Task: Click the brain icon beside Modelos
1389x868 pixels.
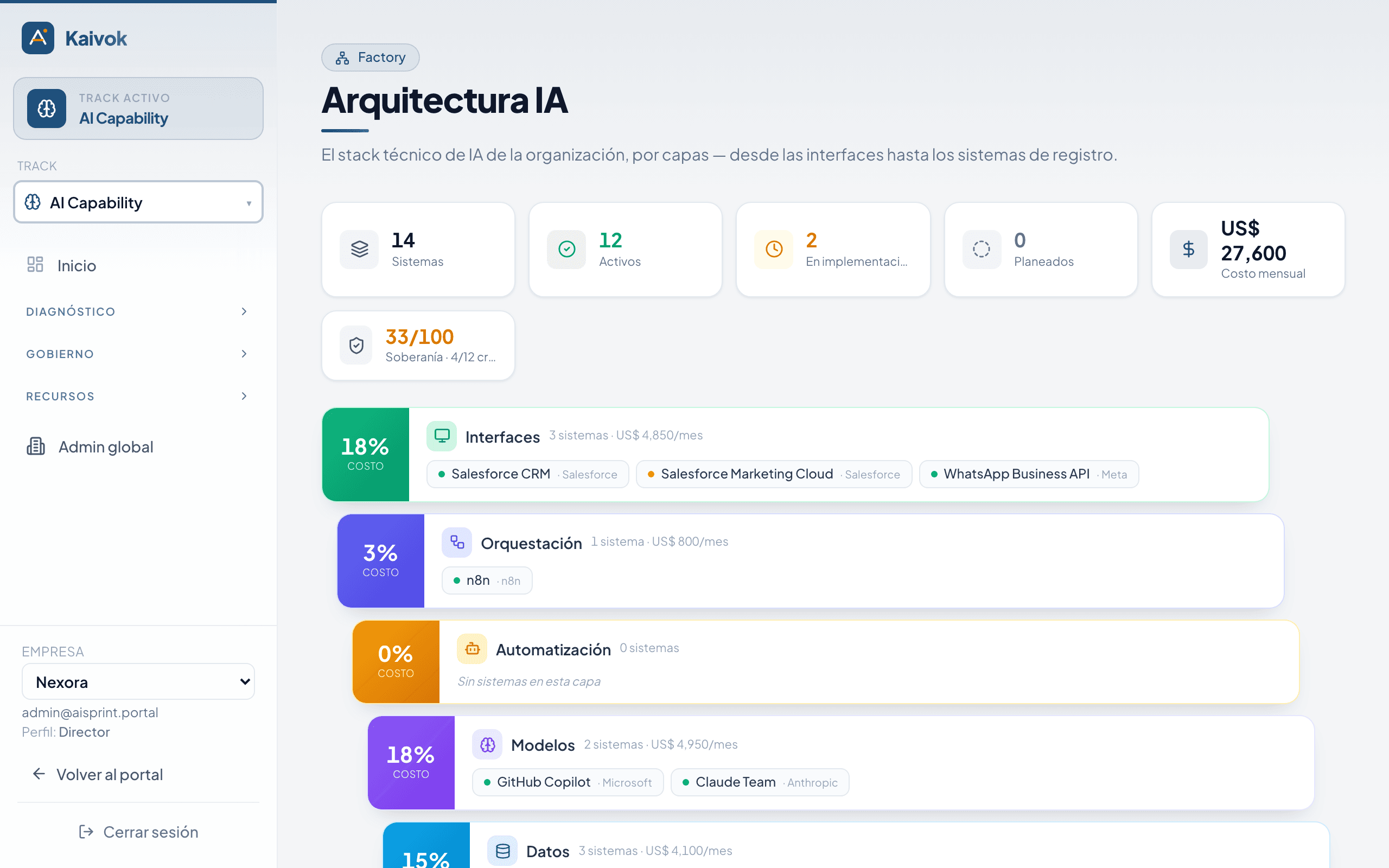Action: [487, 744]
